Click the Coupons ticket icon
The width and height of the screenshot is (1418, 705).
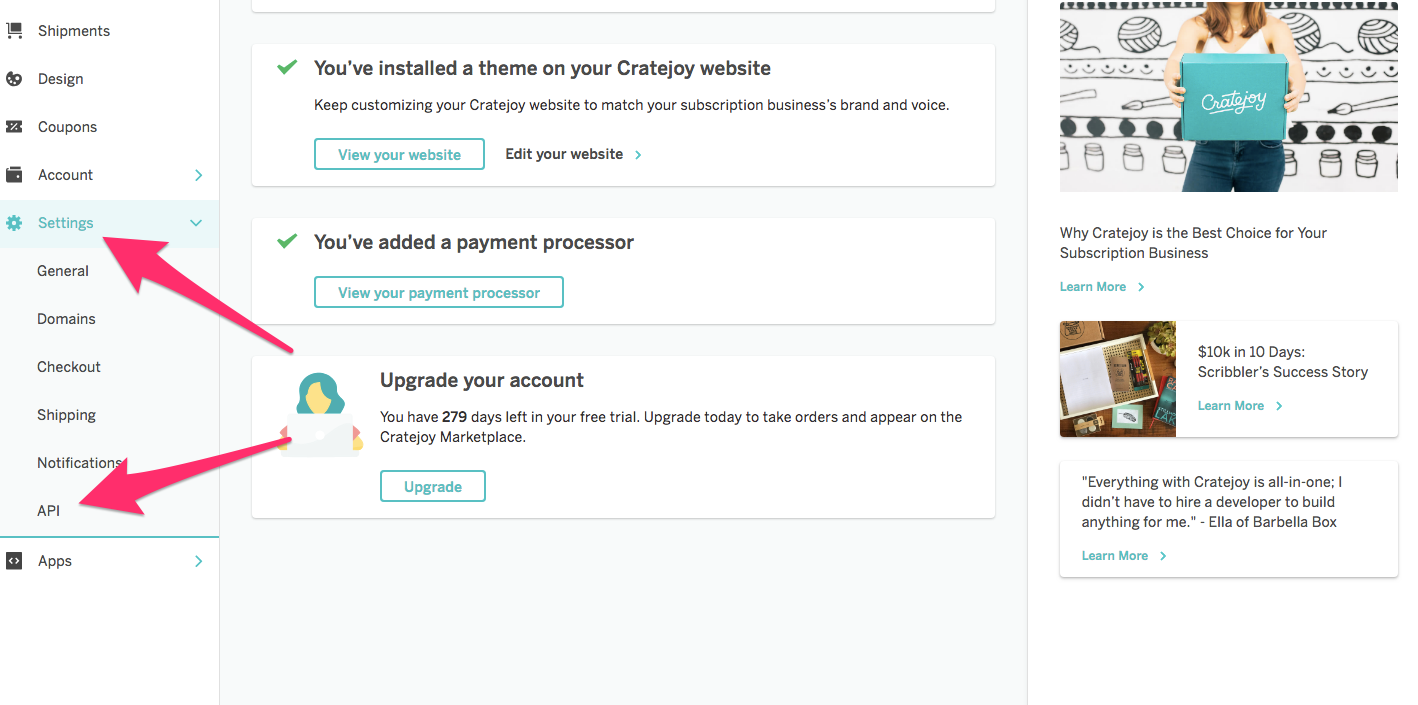click(x=14, y=127)
